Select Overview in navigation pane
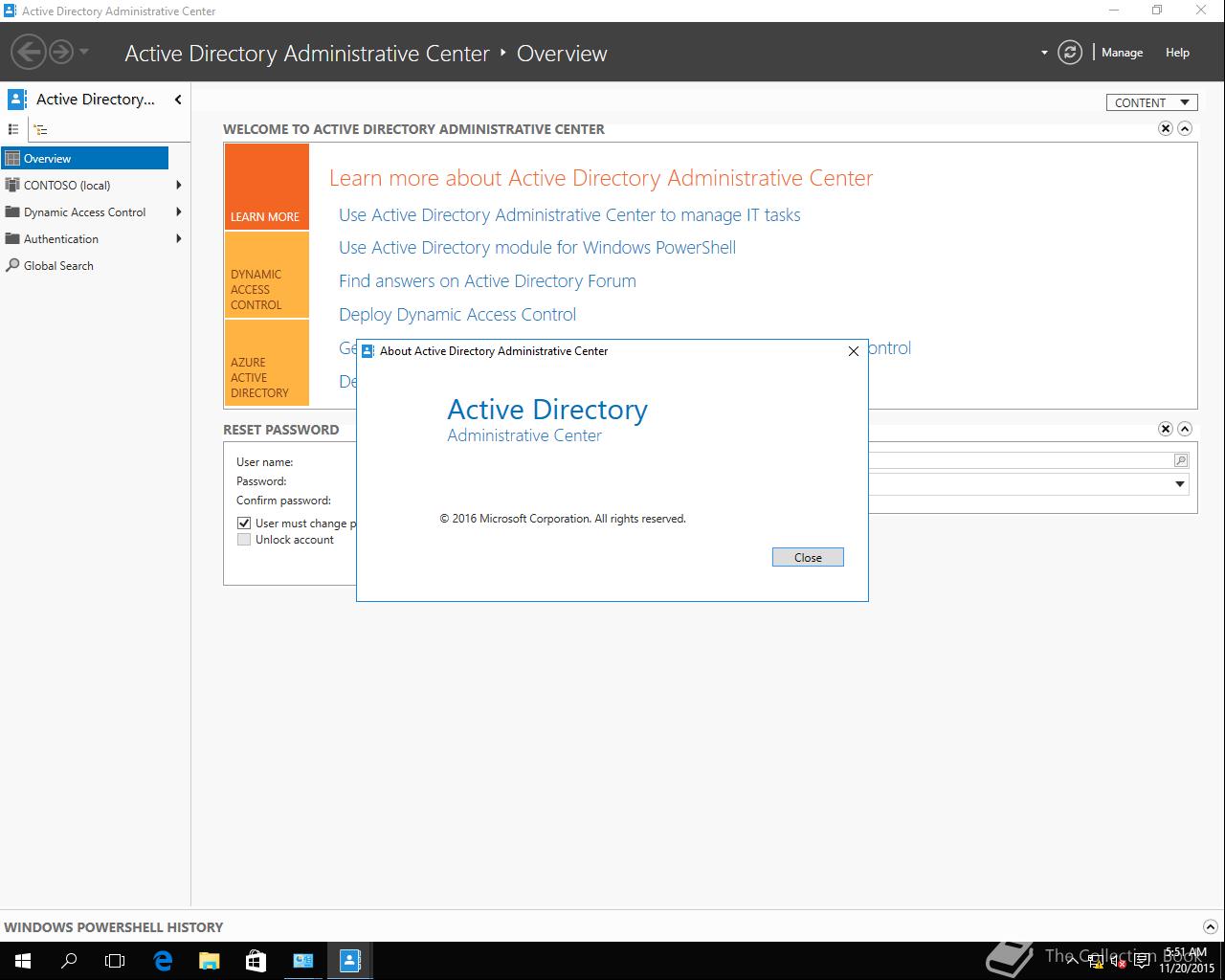1225x980 pixels. (x=84, y=159)
